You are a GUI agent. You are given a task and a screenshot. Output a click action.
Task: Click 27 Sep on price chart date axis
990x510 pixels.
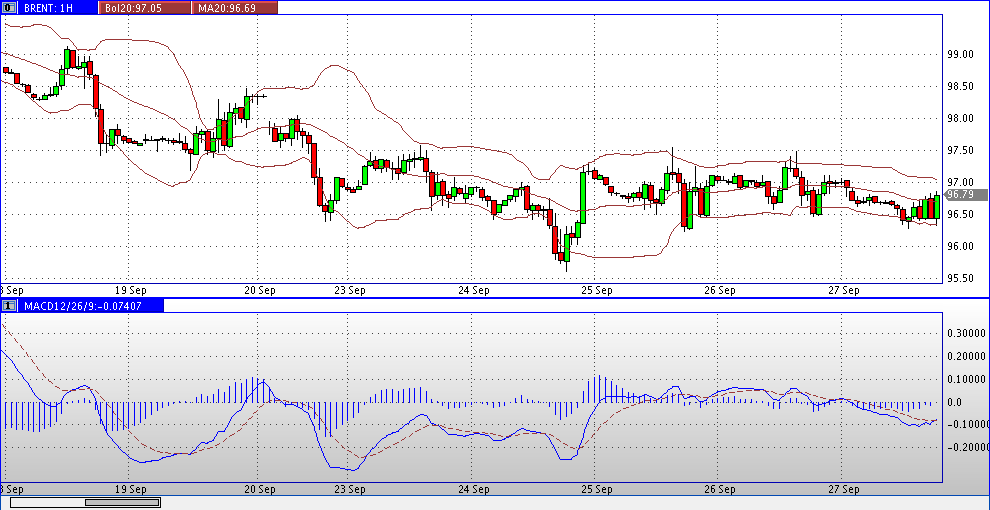click(845, 290)
